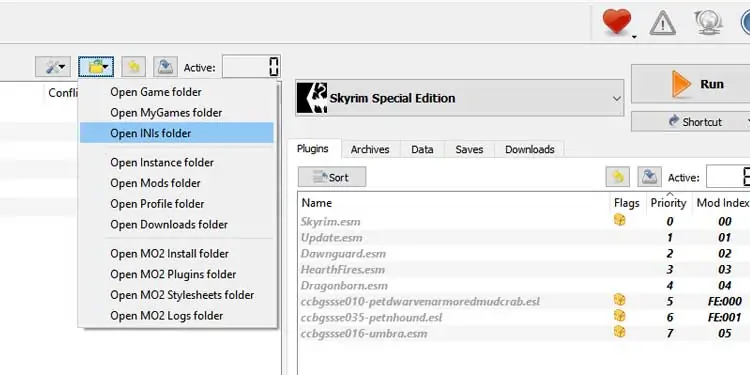750x375 pixels.
Task: Click the Skyrim game logo icon
Action: point(312,98)
